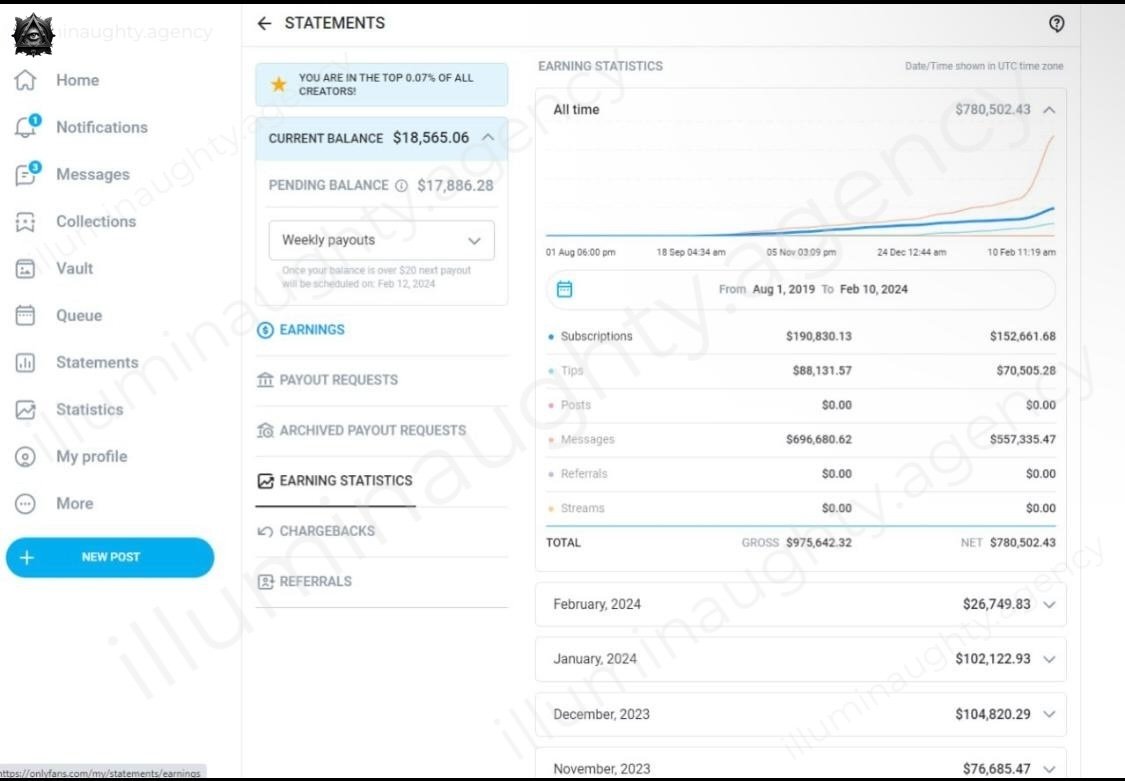
Task: Expand the December, 2023 earnings row
Action: 801,714
